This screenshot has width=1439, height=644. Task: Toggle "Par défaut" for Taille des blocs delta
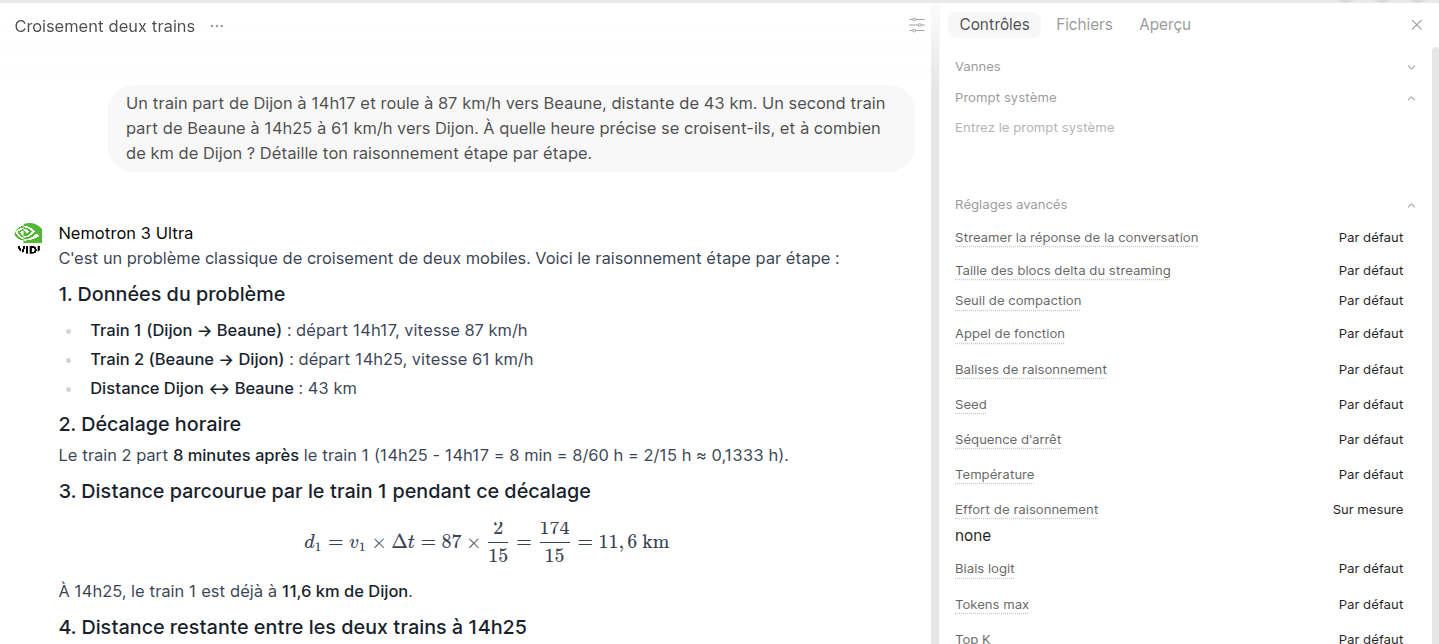tap(1371, 271)
